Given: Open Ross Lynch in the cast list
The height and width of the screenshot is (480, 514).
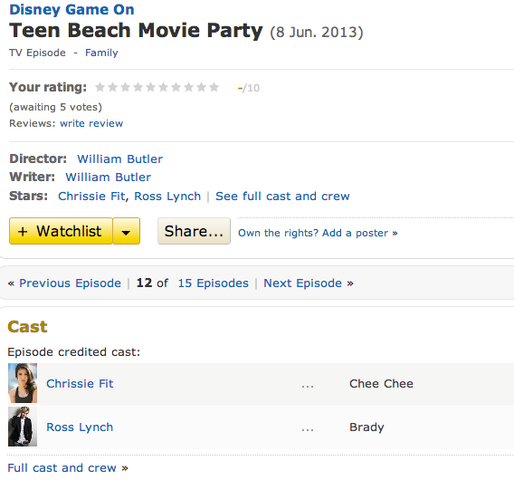Looking at the screenshot, I should point(80,427).
